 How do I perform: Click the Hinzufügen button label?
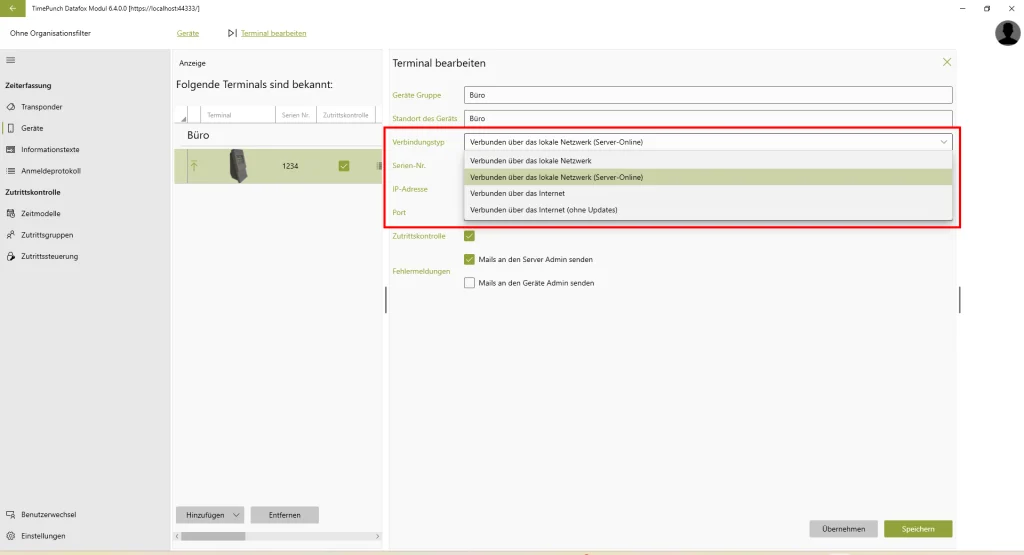click(x=204, y=515)
